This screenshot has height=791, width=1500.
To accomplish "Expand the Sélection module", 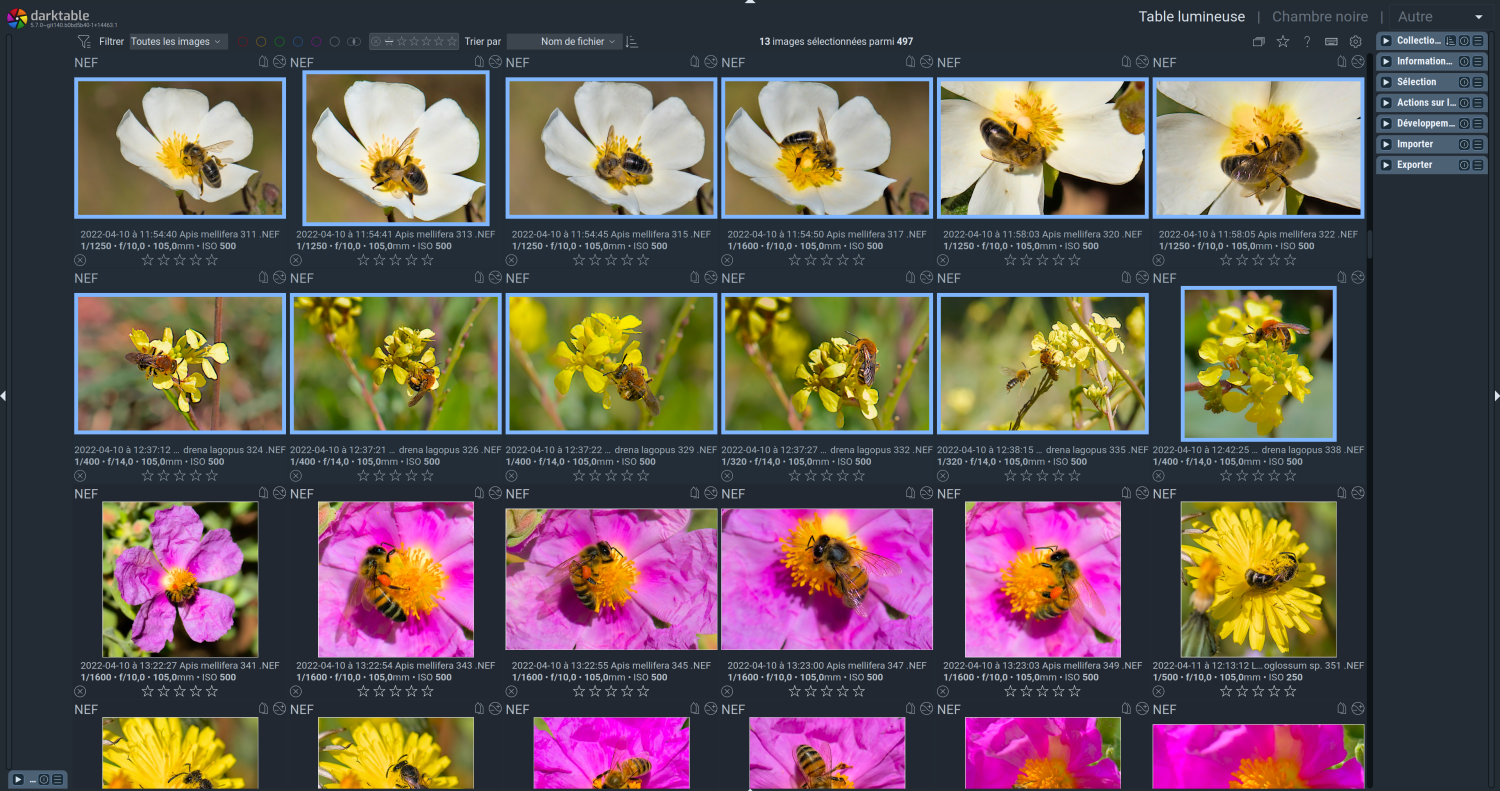I will (x=1386, y=82).
